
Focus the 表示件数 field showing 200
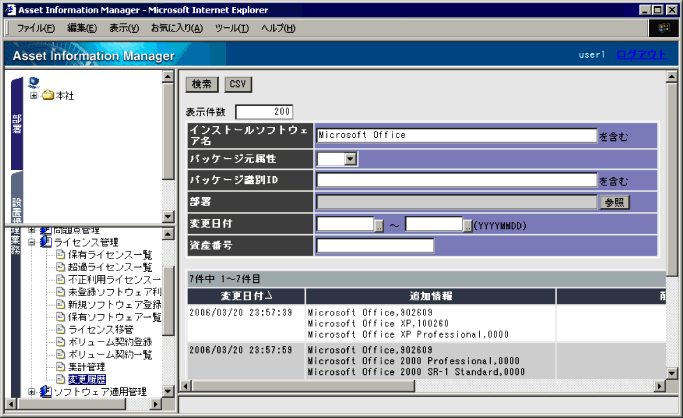tap(264, 112)
